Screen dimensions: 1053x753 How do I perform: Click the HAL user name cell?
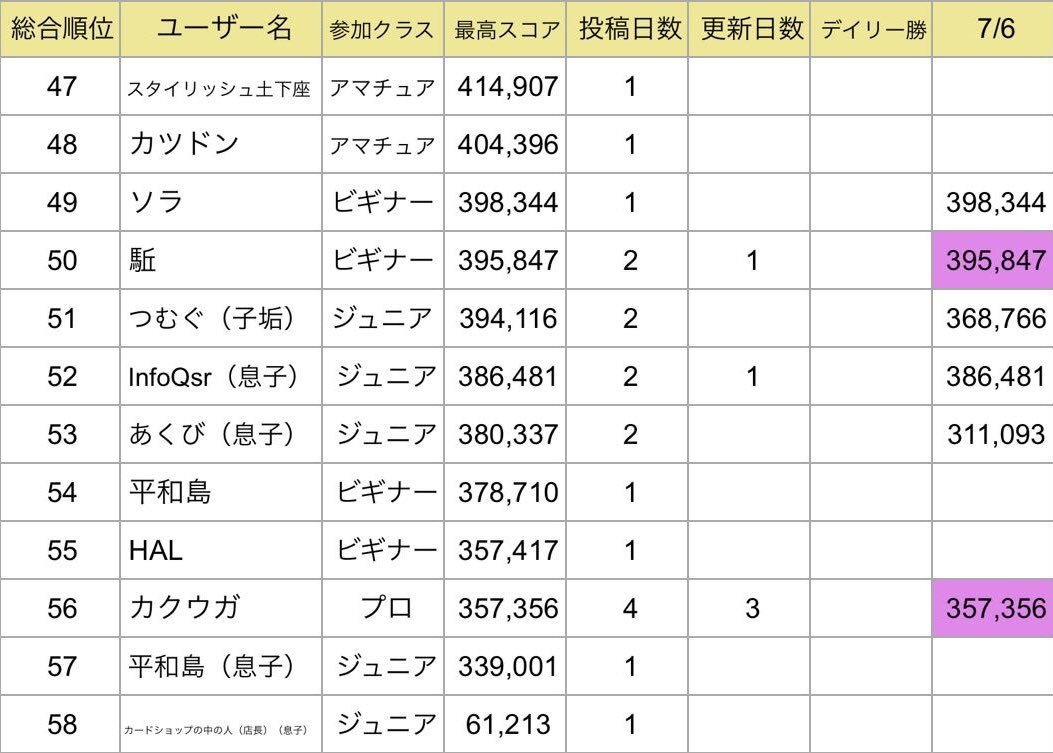[x=221, y=550]
